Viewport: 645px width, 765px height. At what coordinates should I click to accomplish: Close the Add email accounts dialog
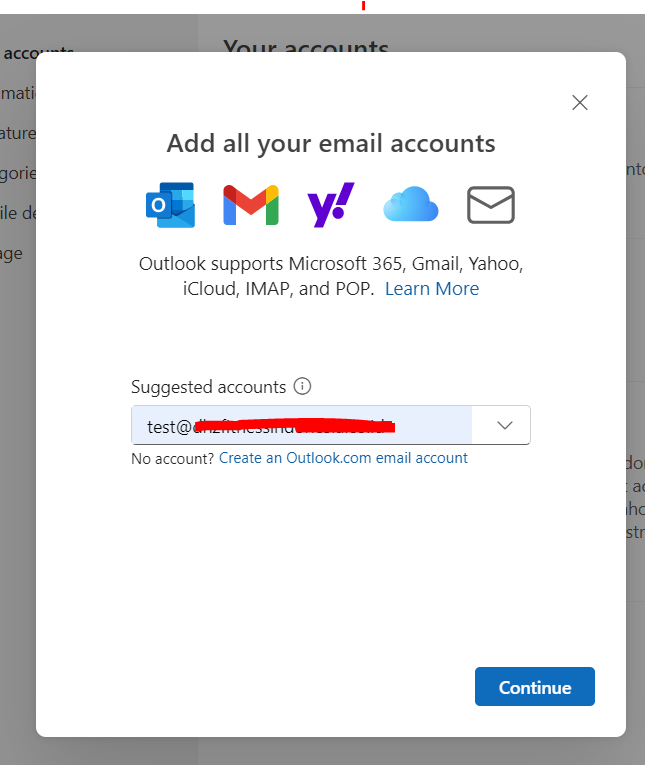(x=580, y=102)
